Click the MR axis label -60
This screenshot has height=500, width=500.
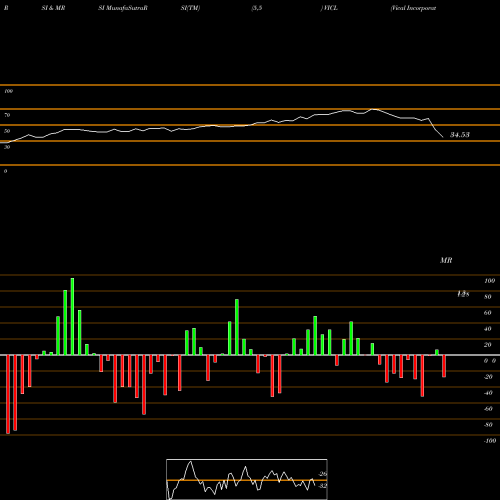[488, 409]
